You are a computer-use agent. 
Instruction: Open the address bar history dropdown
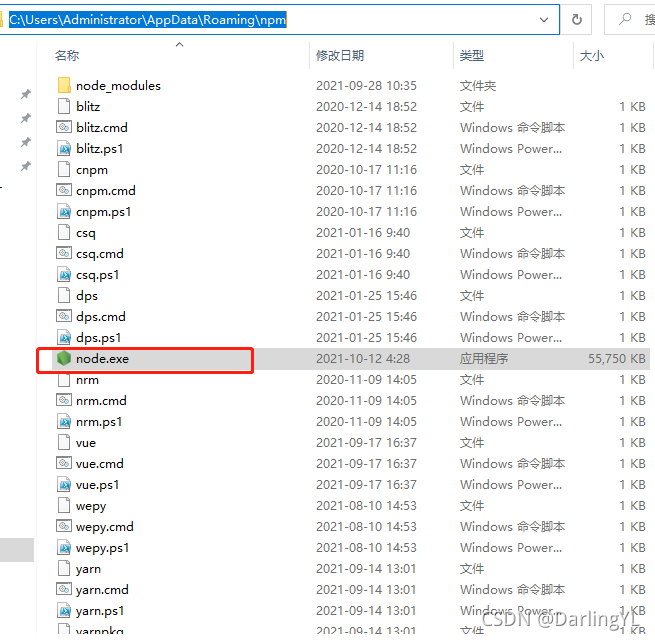coord(543,20)
